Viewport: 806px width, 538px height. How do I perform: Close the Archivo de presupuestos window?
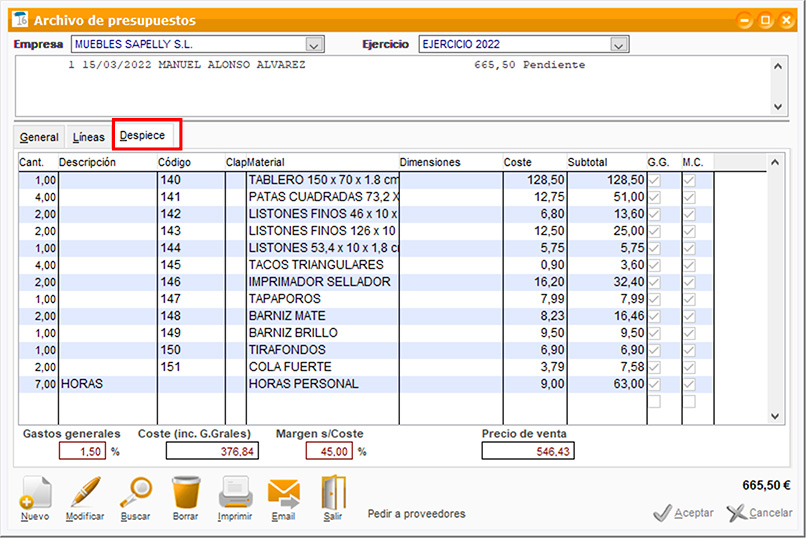click(786, 20)
